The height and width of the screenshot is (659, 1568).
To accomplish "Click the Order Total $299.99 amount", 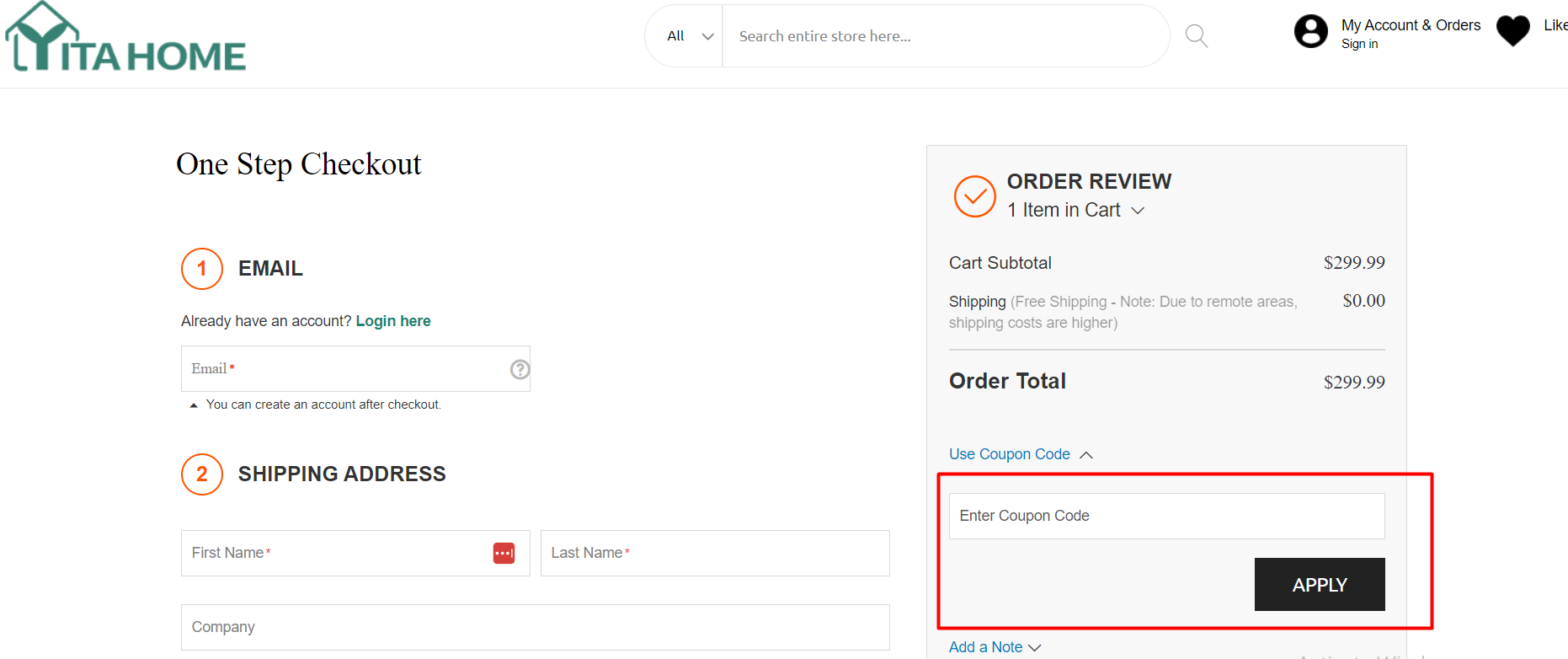I will click(x=1354, y=382).
